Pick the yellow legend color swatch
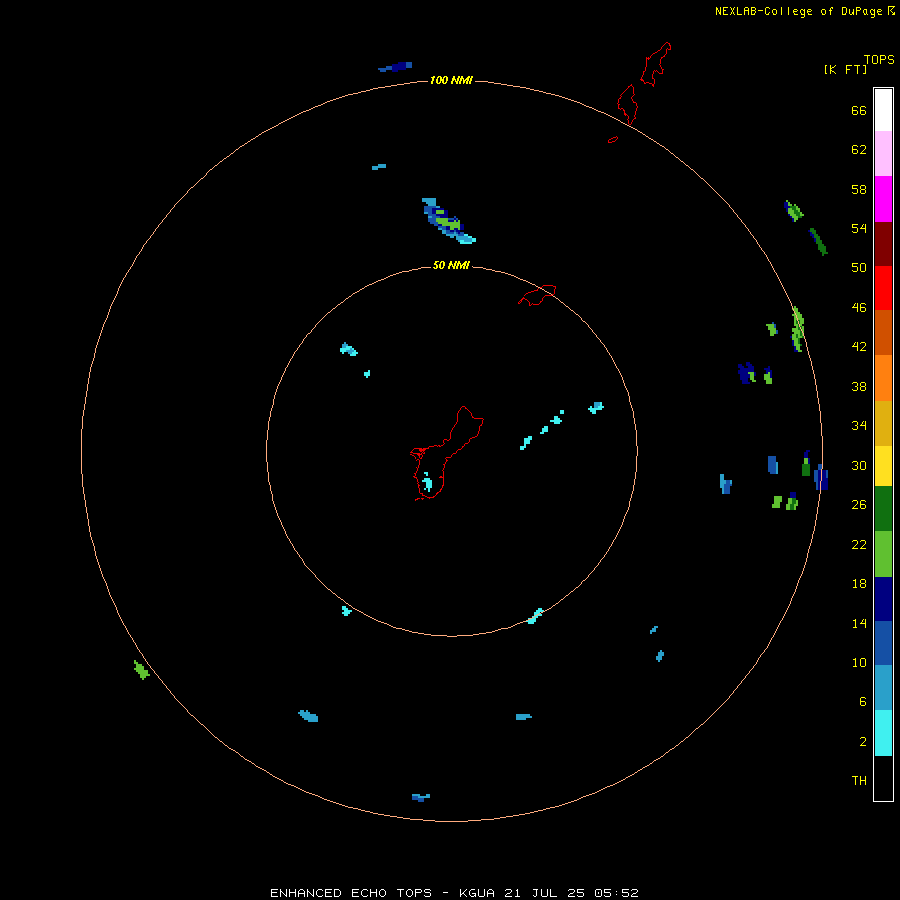The width and height of the screenshot is (900, 900). [883, 466]
